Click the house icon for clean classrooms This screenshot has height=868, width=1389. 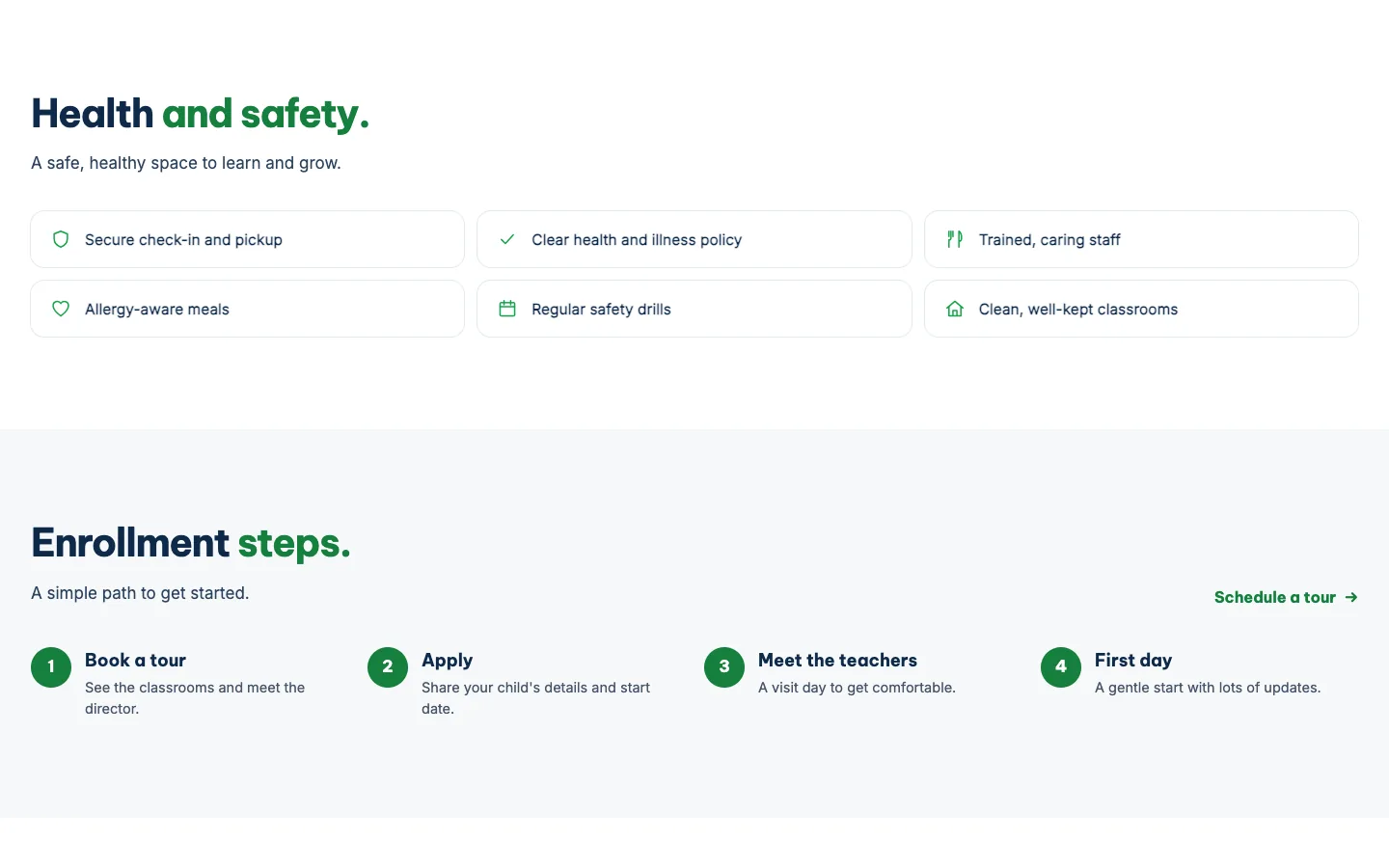click(955, 309)
